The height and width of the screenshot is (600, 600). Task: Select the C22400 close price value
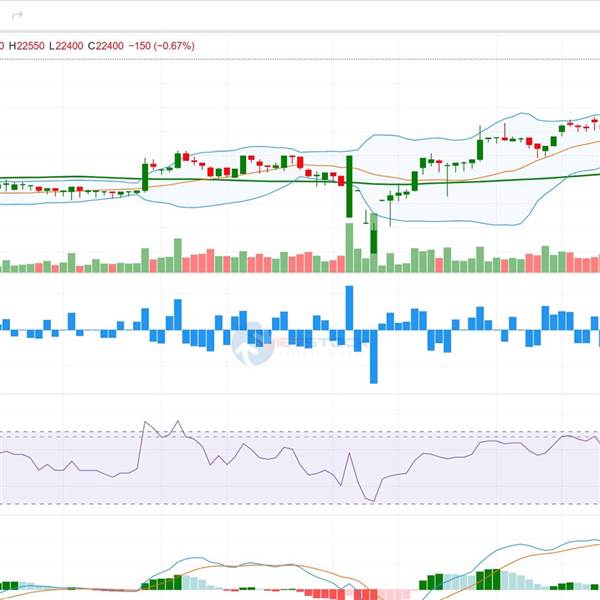[106, 46]
